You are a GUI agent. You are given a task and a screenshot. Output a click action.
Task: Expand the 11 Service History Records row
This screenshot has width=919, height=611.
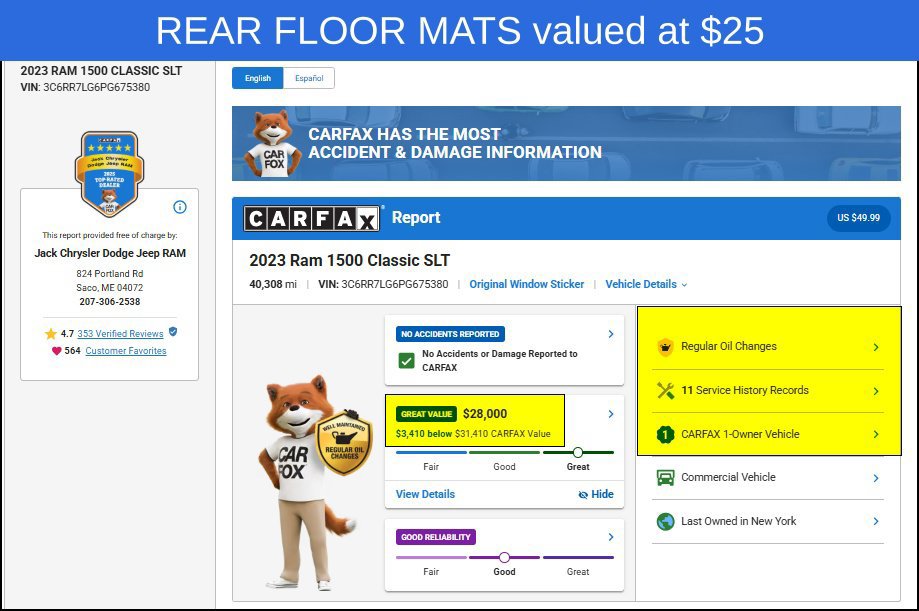click(x=768, y=391)
